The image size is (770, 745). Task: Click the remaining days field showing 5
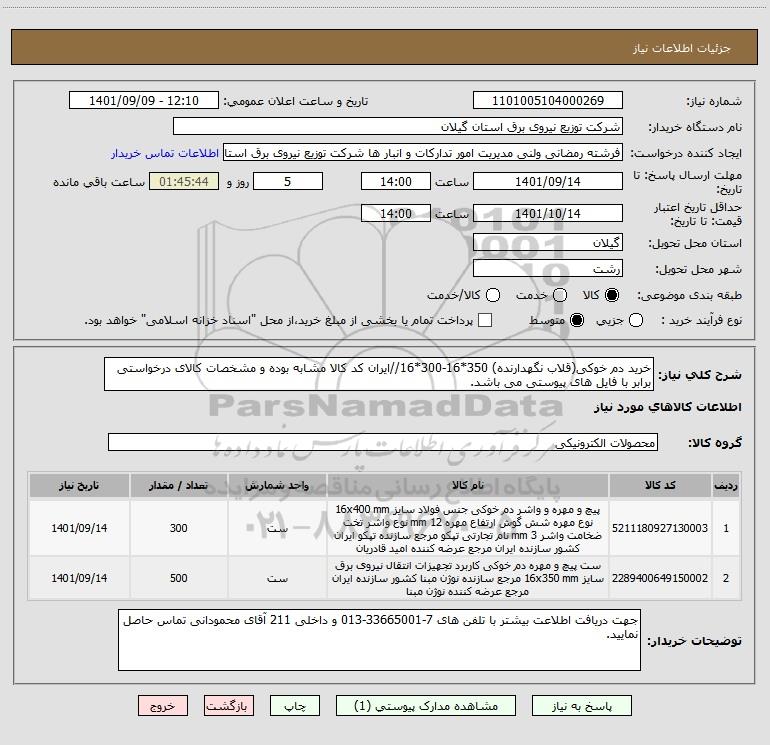pyautogui.click(x=288, y=181)
